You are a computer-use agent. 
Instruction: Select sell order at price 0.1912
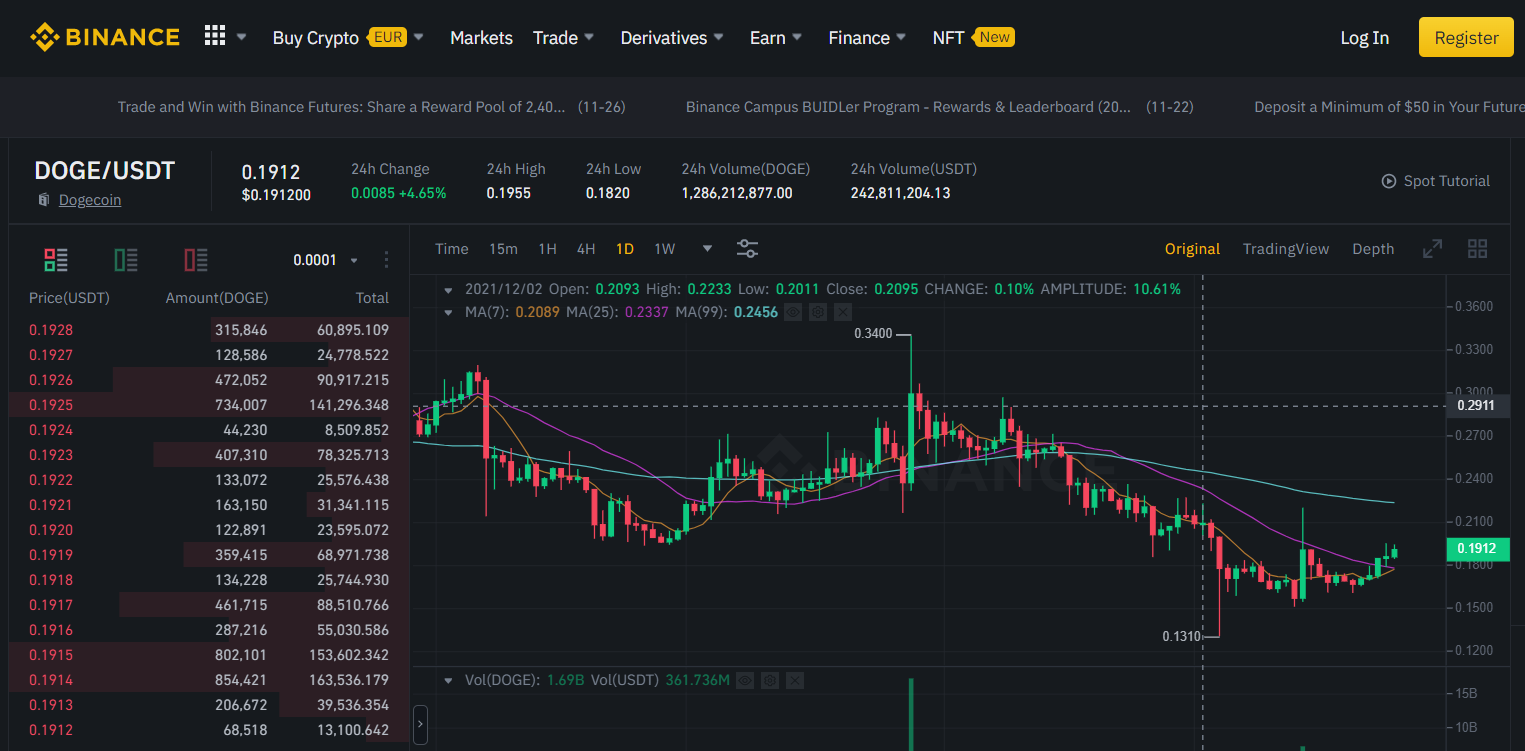coord(209,730)
